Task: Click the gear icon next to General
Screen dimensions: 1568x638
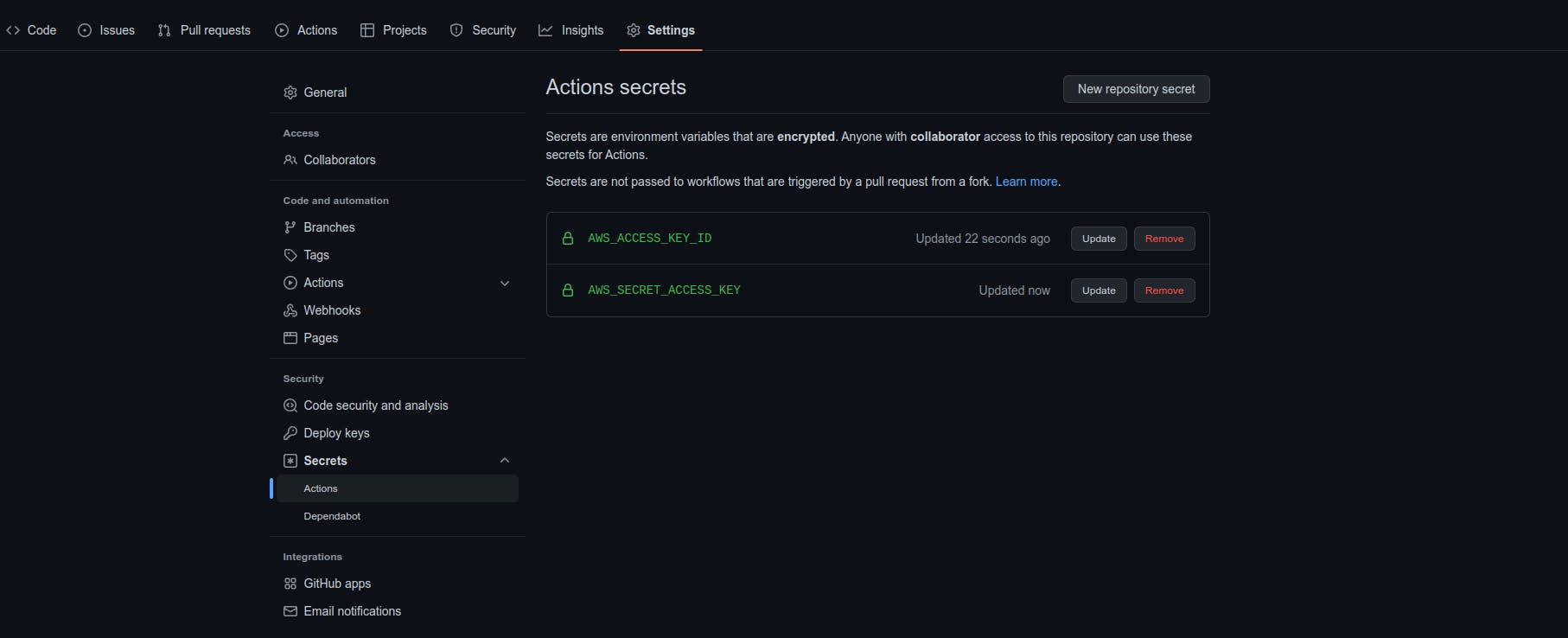Action: point(290,93)
